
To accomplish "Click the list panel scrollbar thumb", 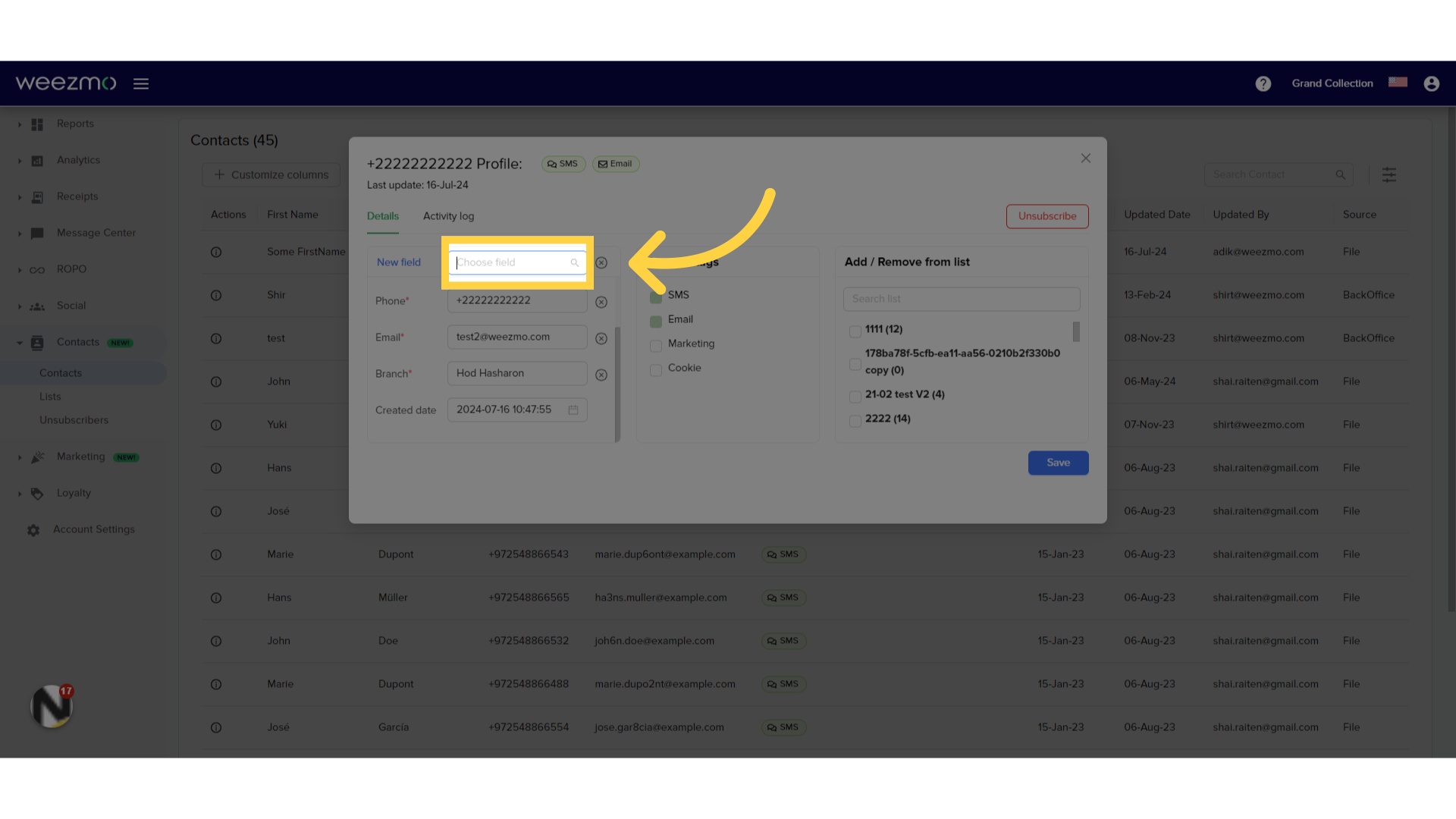I will tap(1076, 331).
